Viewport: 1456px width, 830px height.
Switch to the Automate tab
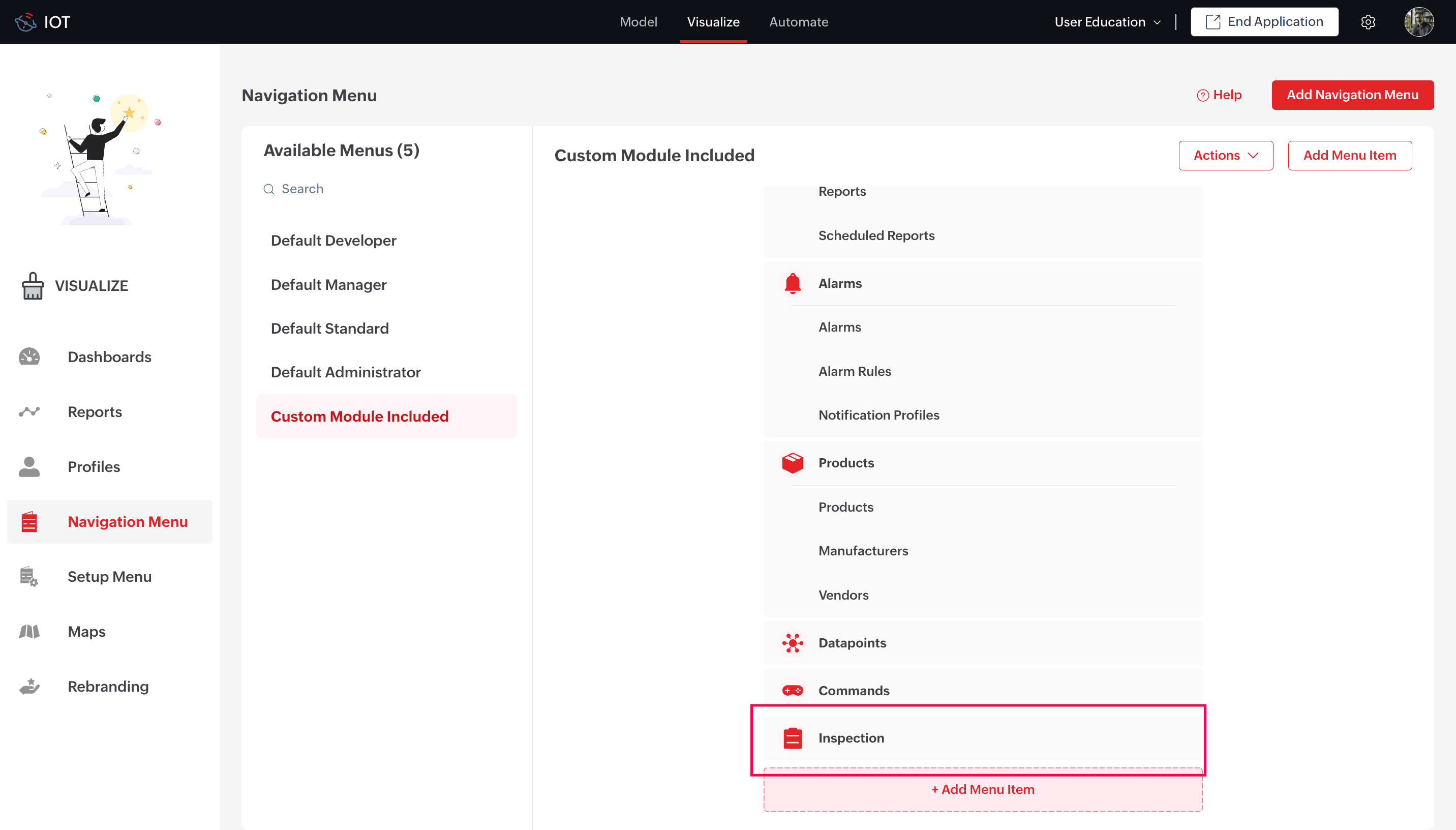798,22
